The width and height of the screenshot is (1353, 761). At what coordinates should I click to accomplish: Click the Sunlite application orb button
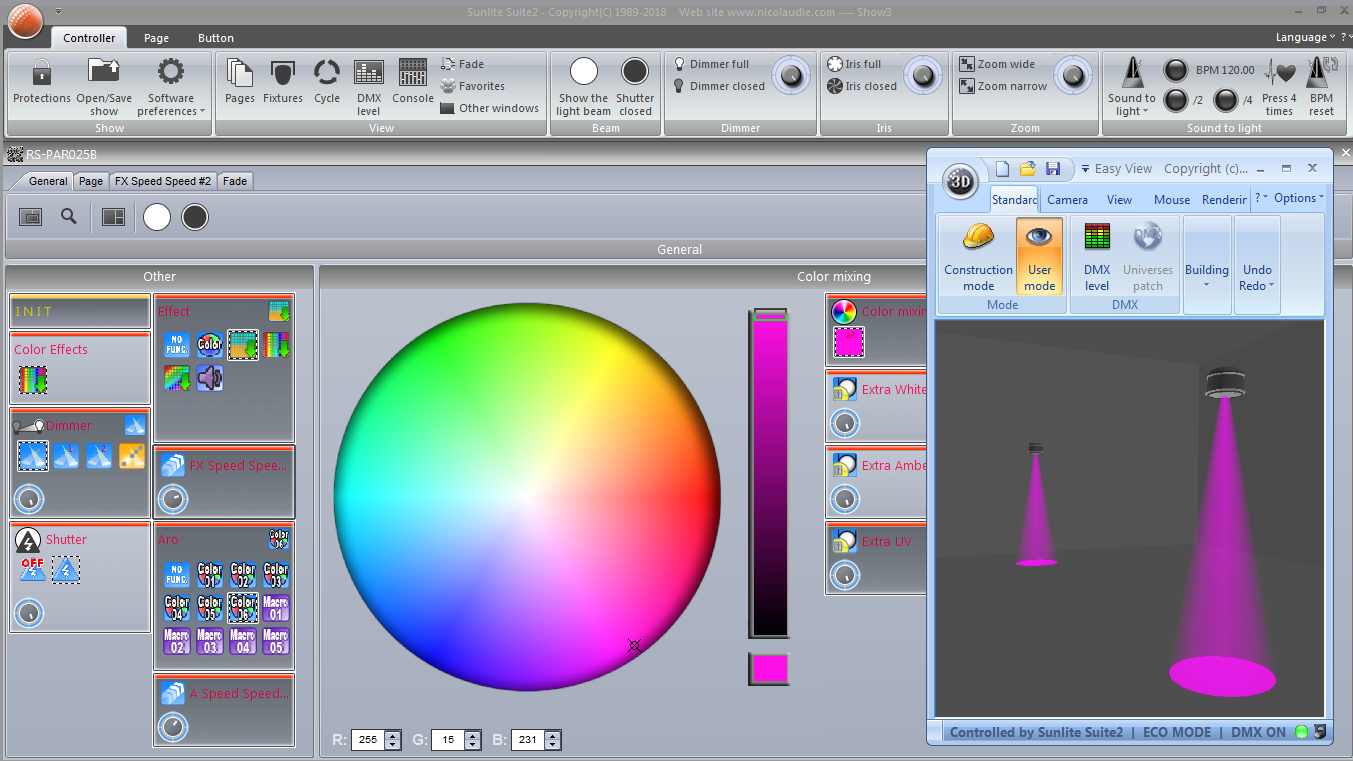tap(25, 21)
